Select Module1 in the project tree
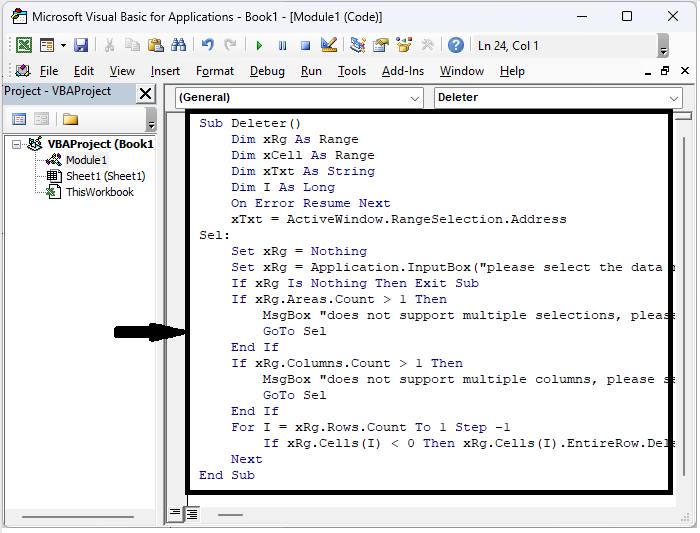 coord(86,160)
